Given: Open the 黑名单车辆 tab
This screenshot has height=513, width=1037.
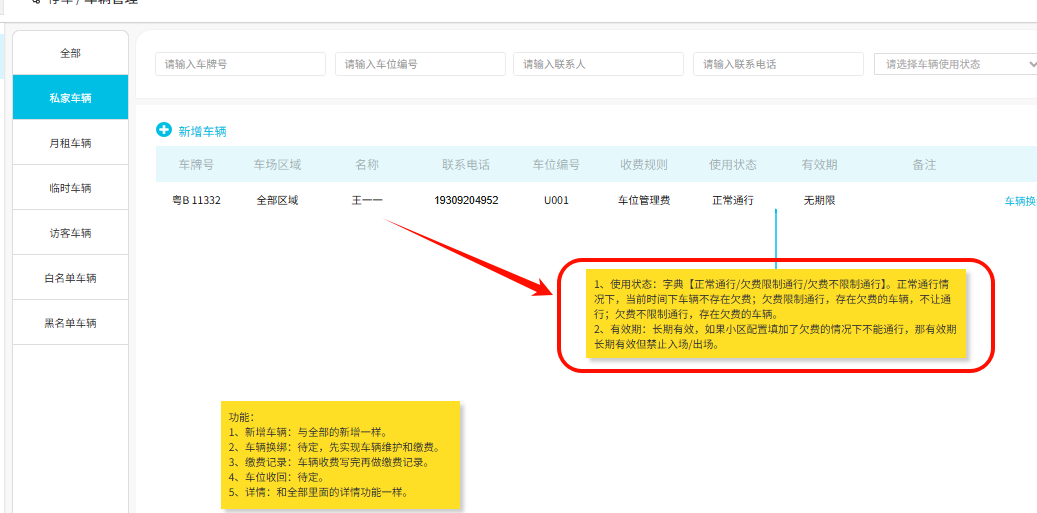Looking at the screenshot, I should pos(70,323).
